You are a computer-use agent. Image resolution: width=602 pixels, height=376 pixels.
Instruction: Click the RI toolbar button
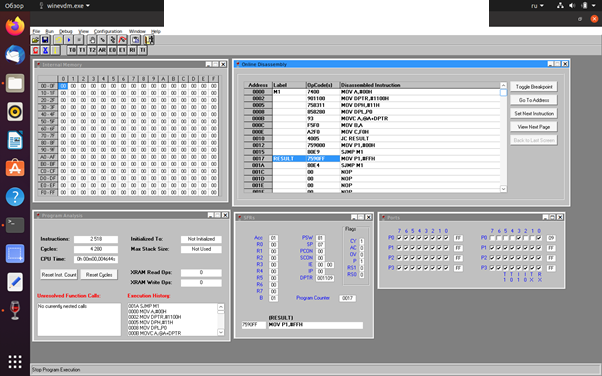(x=132, y=50)
